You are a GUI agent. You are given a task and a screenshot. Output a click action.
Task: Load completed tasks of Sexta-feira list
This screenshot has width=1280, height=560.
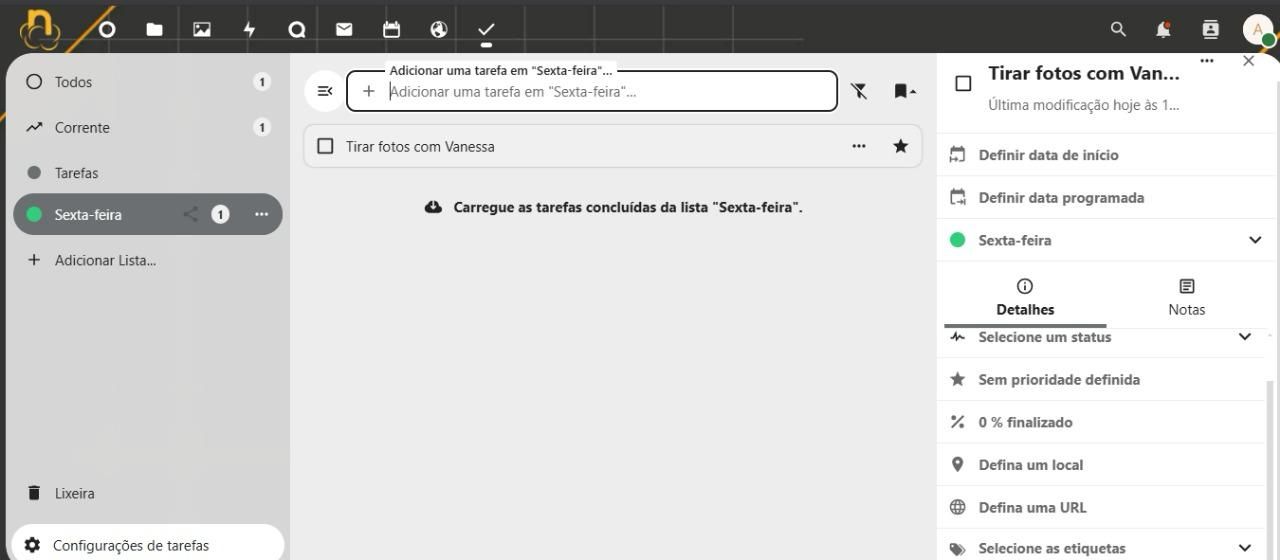point(613,207)
